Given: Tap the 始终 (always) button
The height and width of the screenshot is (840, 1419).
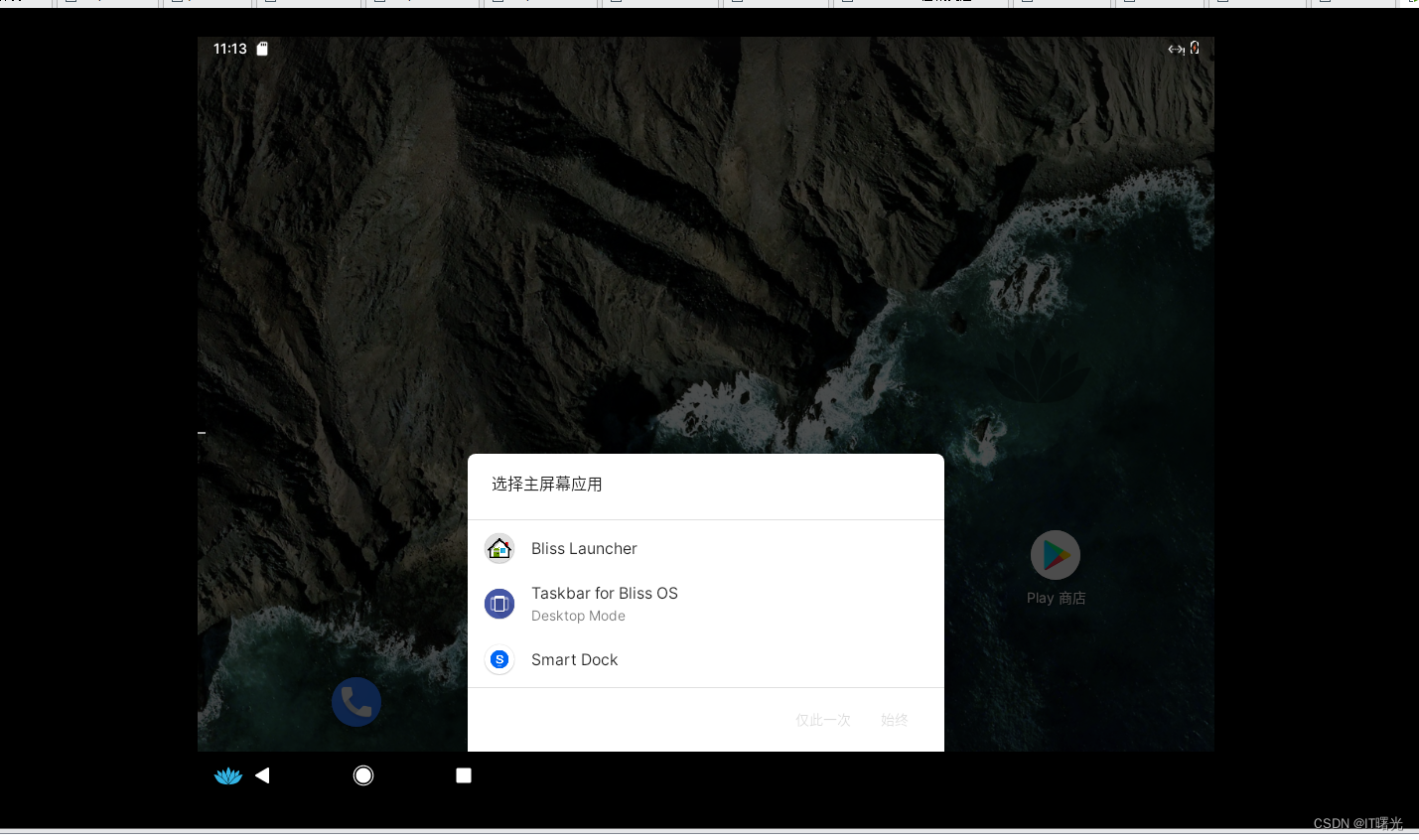Looking at the screenshot, I should click(x=895, y=720).
